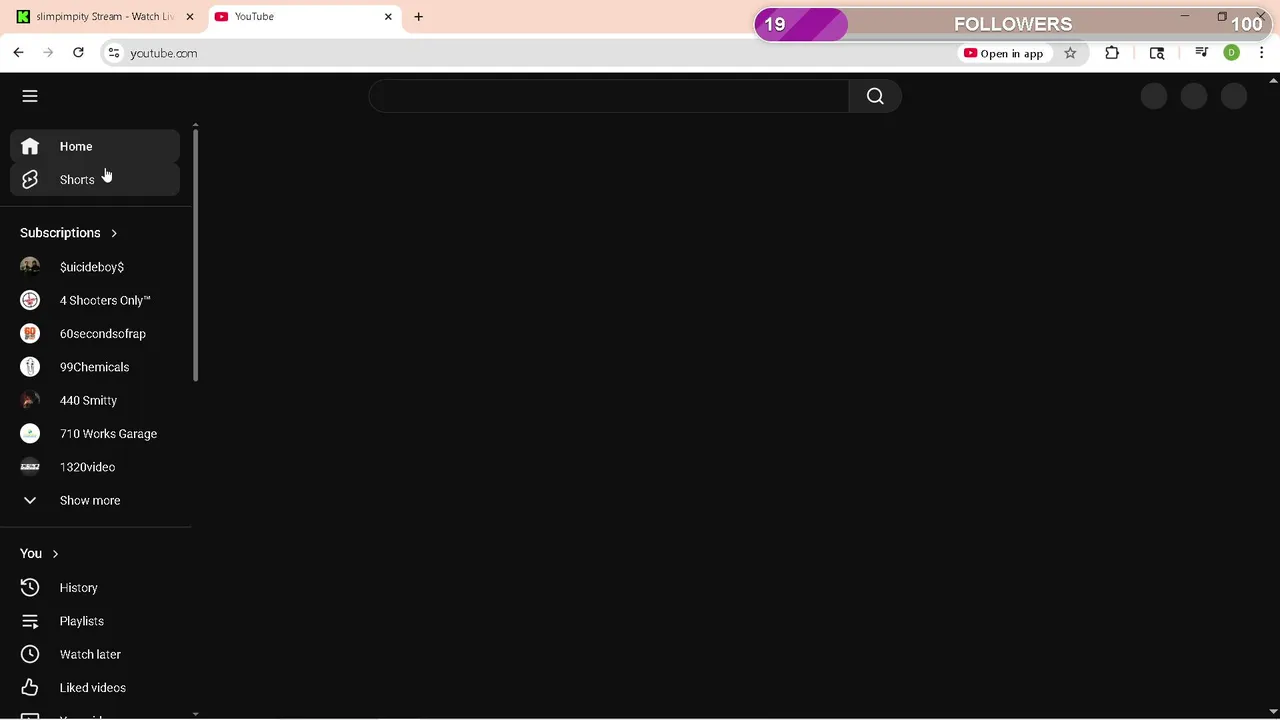1280x720 pixels.
Task: Open the 1320video channel link
Action: point(87,467)
